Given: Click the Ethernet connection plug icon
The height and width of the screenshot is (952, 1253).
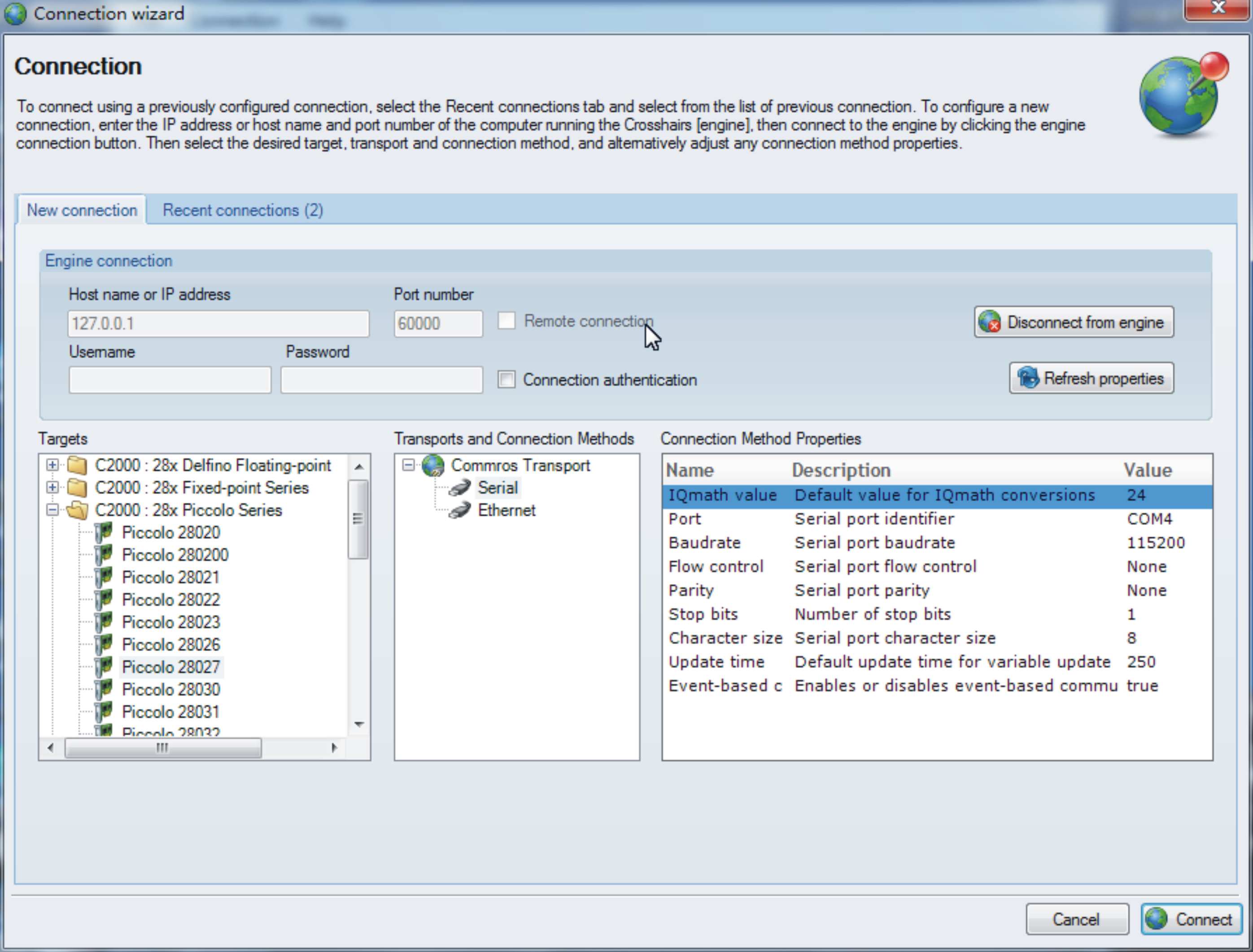Looking at the screenshot, I should pyautogui.click(x=459, y=511).
